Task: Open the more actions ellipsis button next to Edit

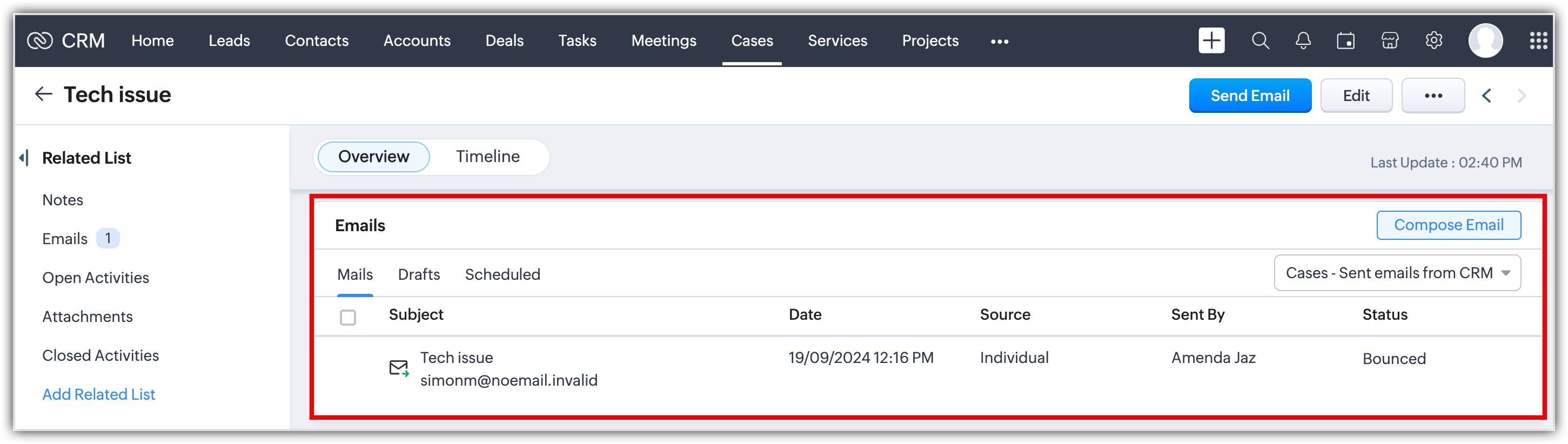Action: 1433,96
